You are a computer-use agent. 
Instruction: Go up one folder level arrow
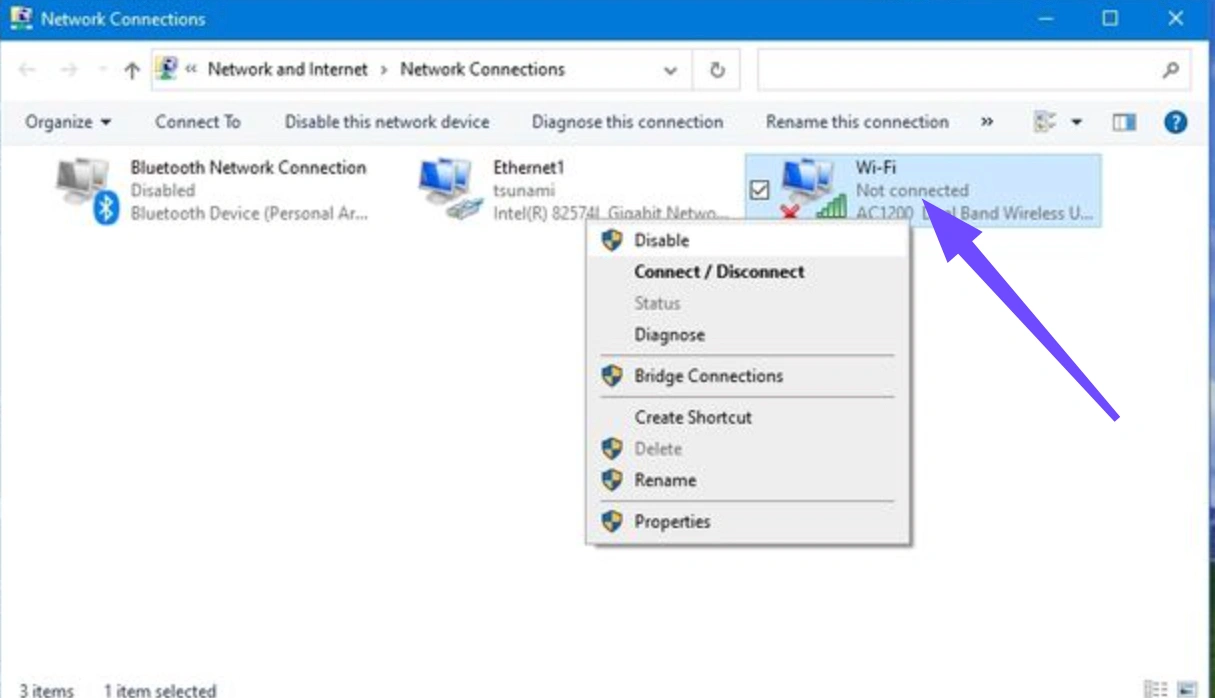[x=132, y=70]
